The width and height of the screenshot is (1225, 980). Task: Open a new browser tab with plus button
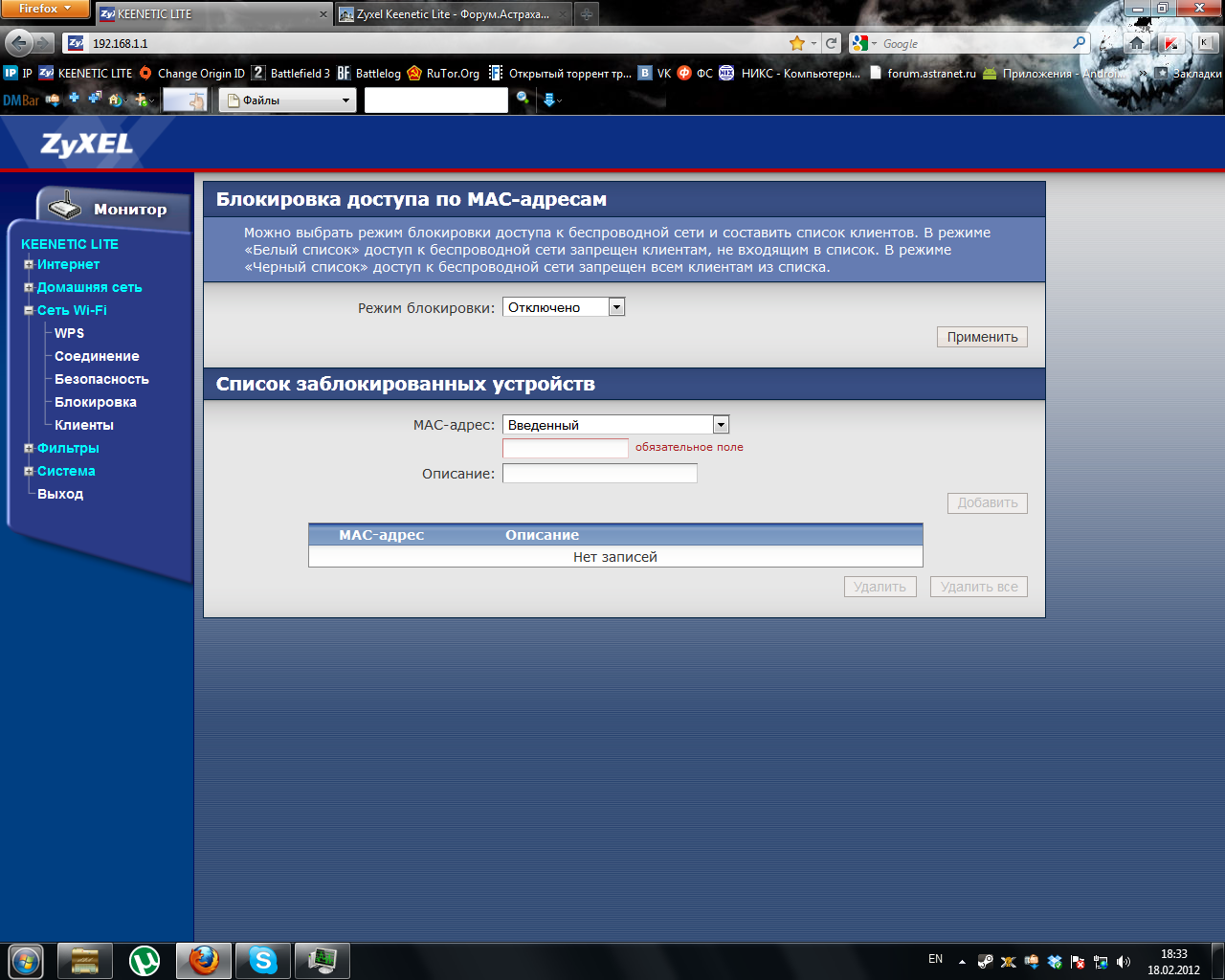[587, 14]
